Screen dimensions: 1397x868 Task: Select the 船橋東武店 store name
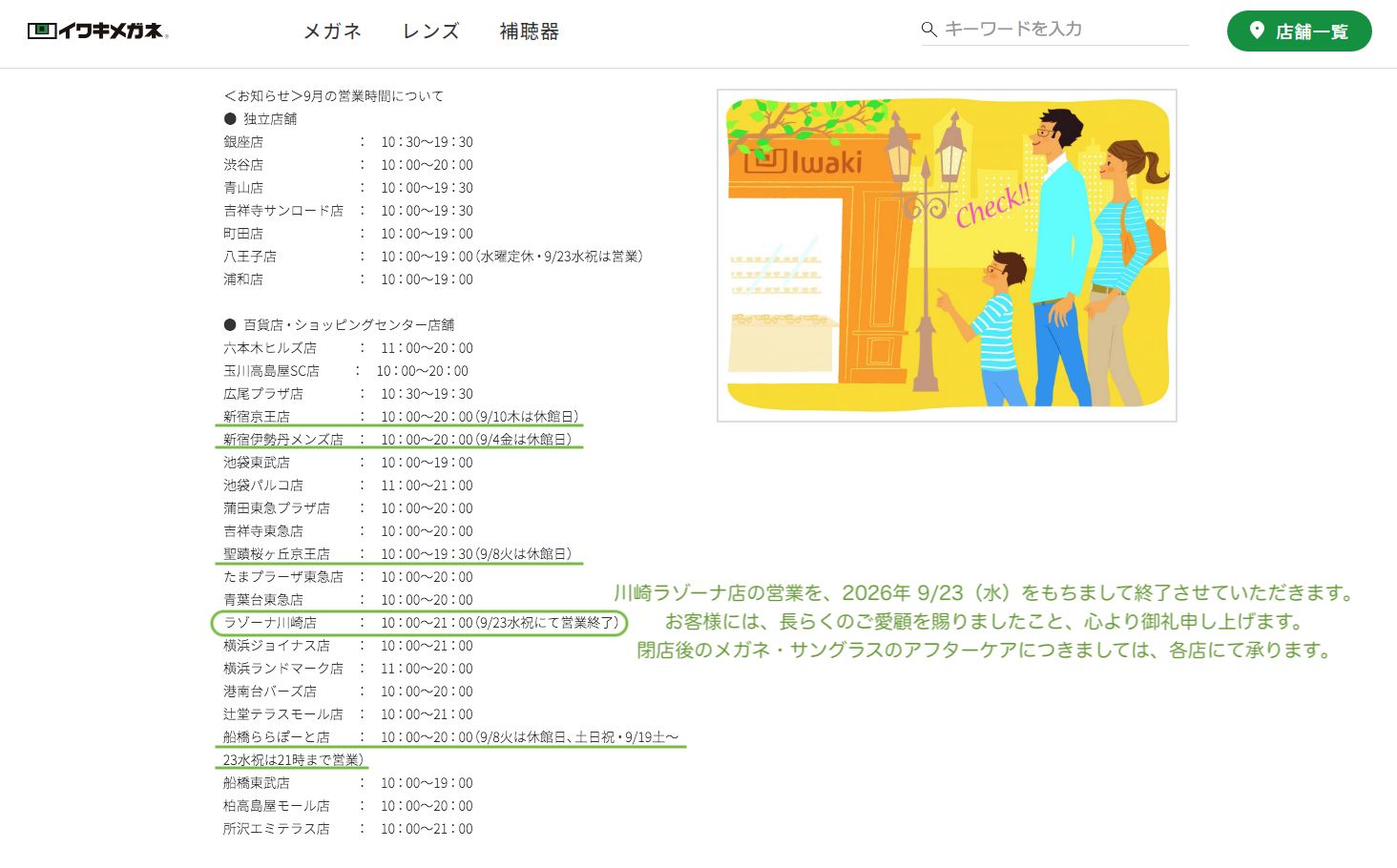[x=257, y=783]
